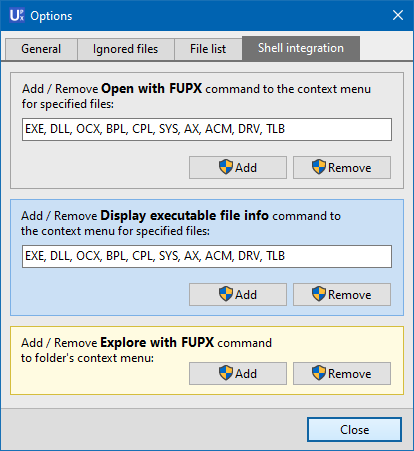Click shield icon on Explore with FUPX Remove button
Viewport: 414px width, 451px height.
(319, 373)
